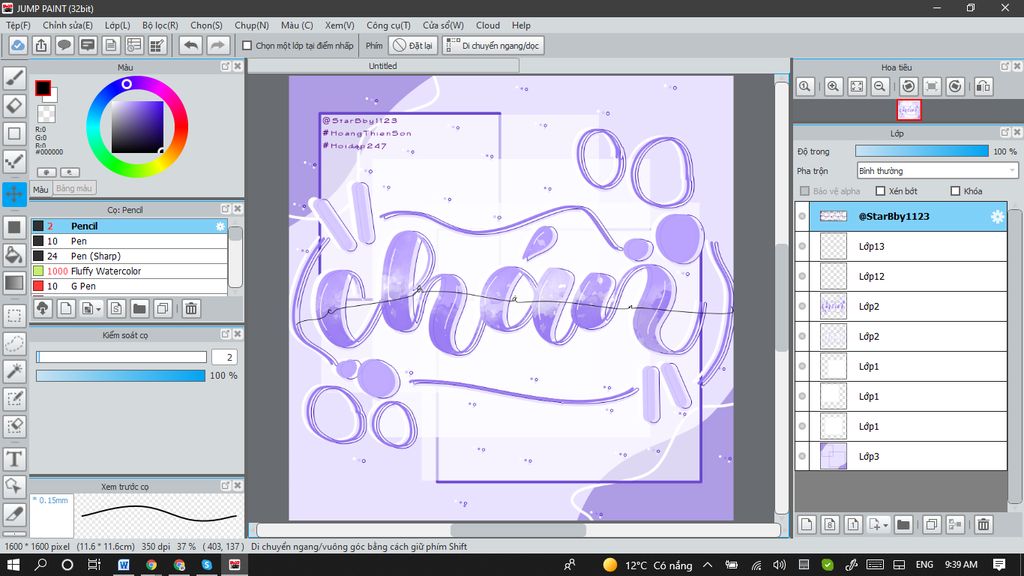This screenshot has width=1024, height=576.
Task: Select the Eyedropper tool
Action: tap(14, 514)
